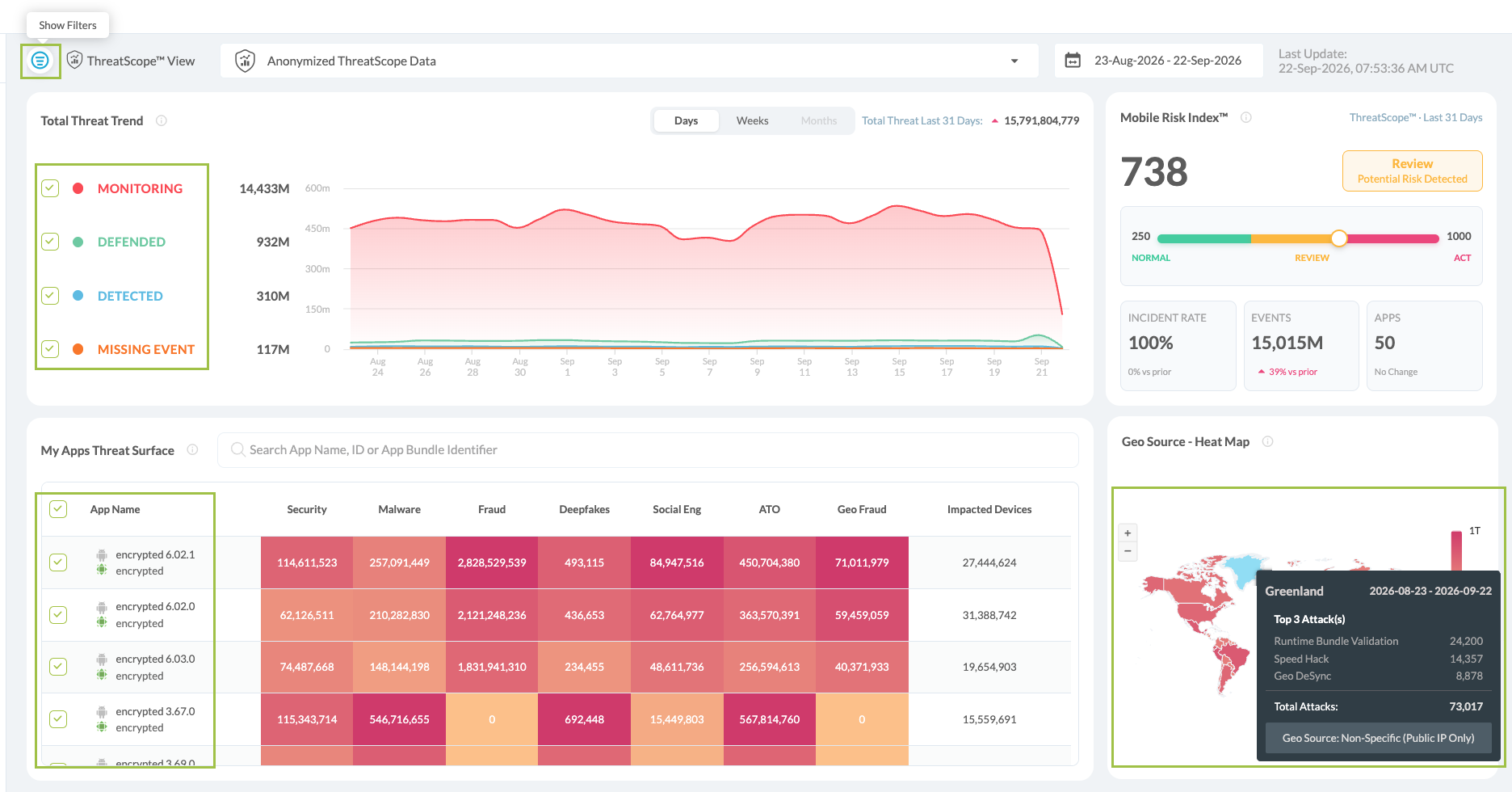Show info for Geo Source Heat Map
Image resolution: width=1512 pixels, height=792 pixels.
pos(1268,441)
